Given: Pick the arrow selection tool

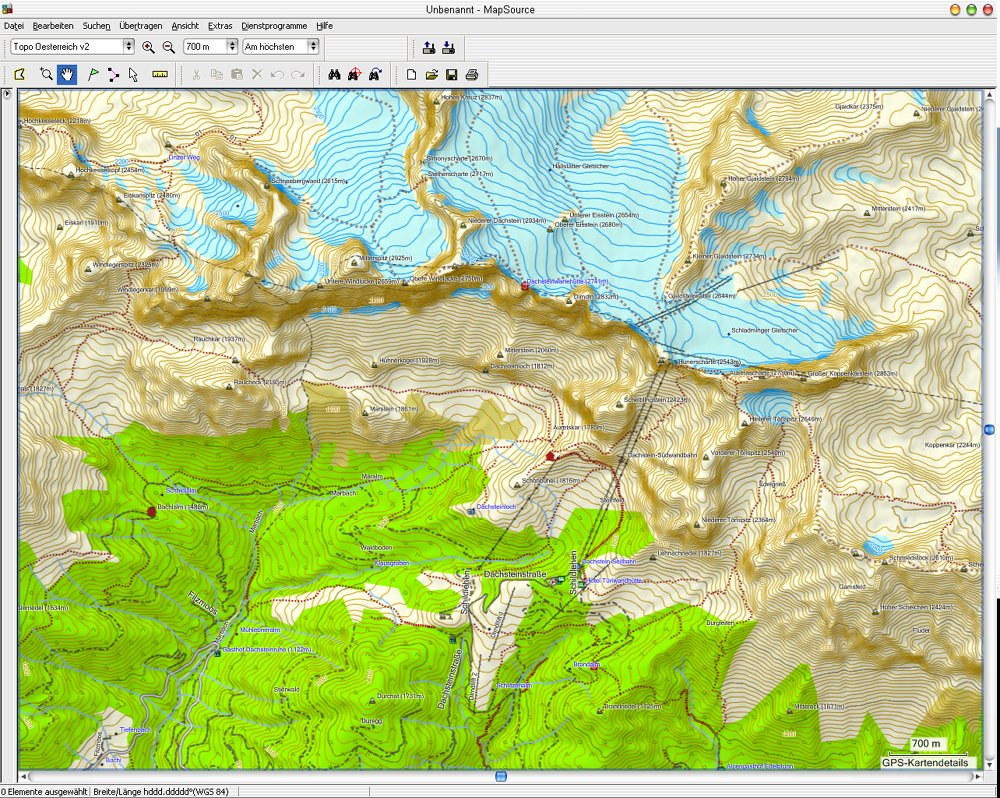Looking at the screenshot, I should (x=133, y=74).
